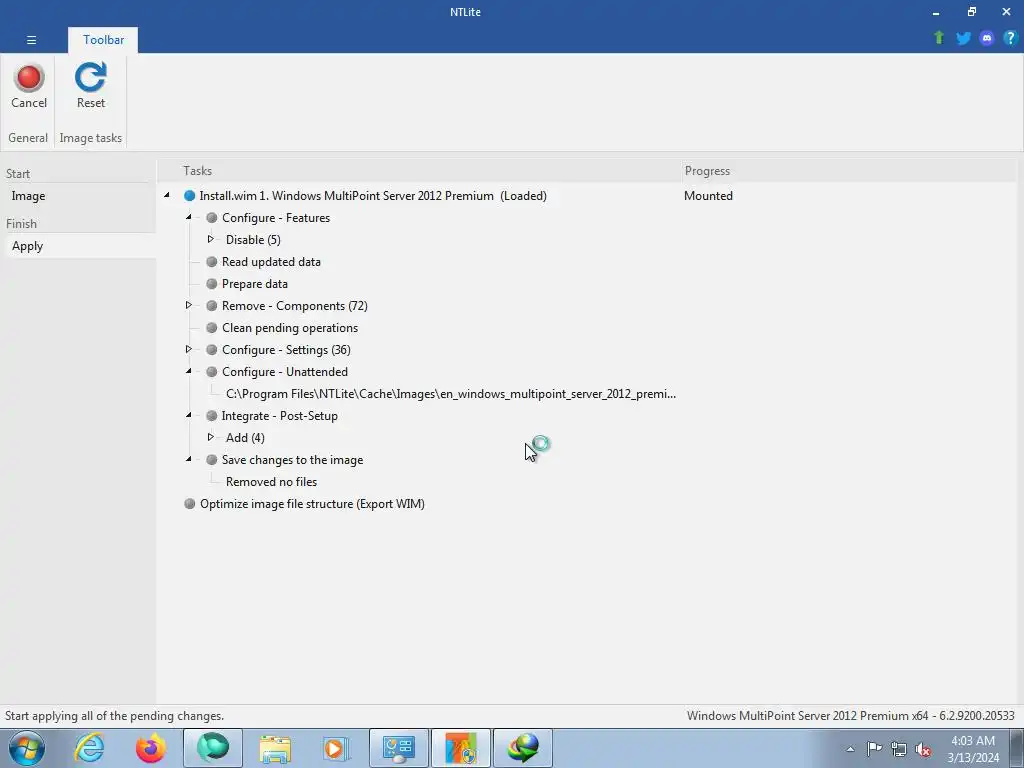Open the media player taskbar icon
1024x768 pixels.
click(x=336, y=748)
